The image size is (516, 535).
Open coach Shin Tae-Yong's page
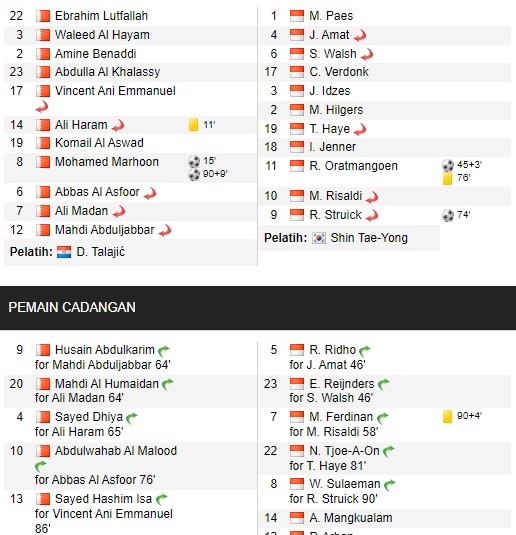369,238
